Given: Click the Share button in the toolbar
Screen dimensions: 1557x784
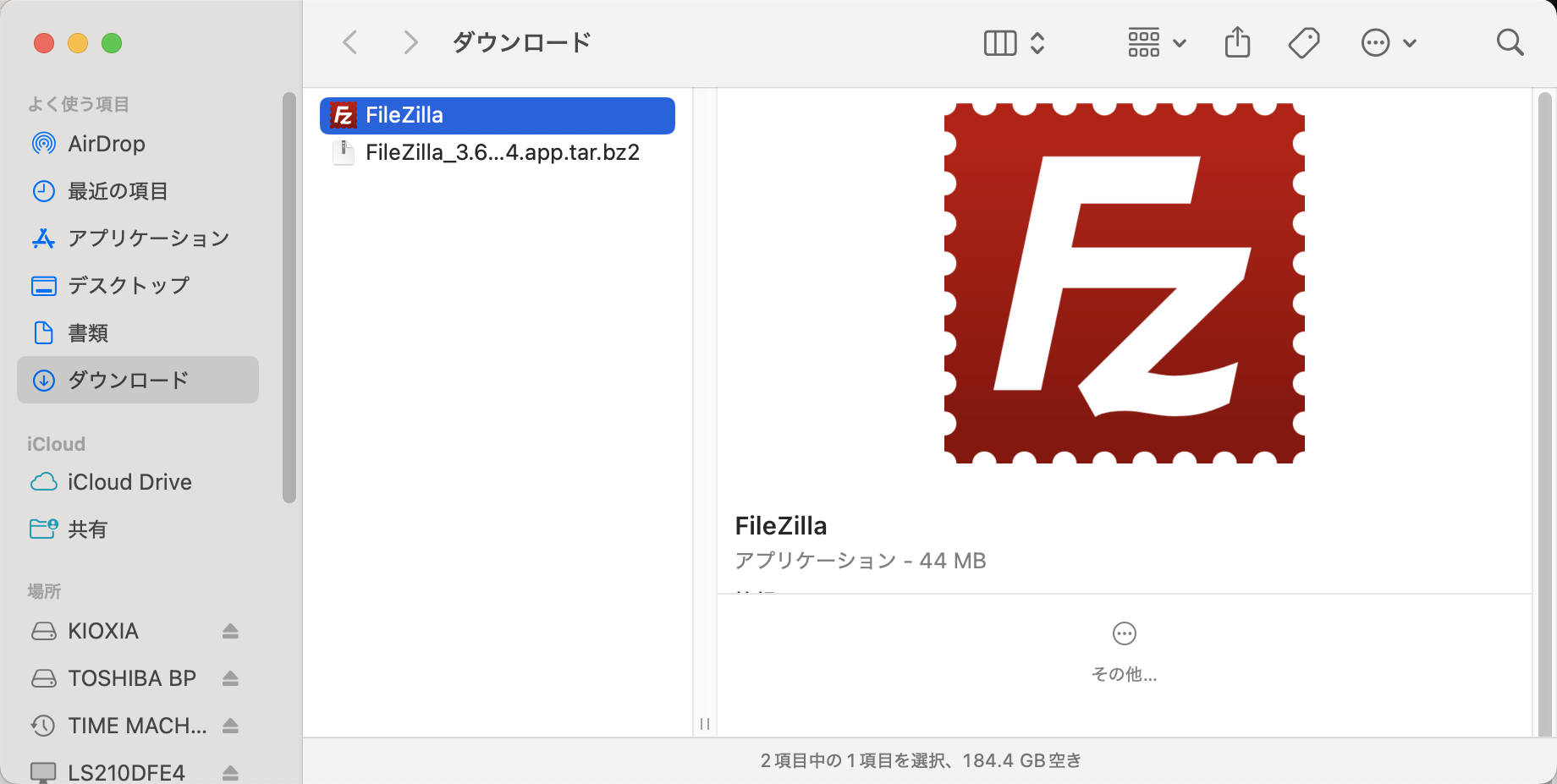Looking at the screenshot, I should pos(1238,41).
